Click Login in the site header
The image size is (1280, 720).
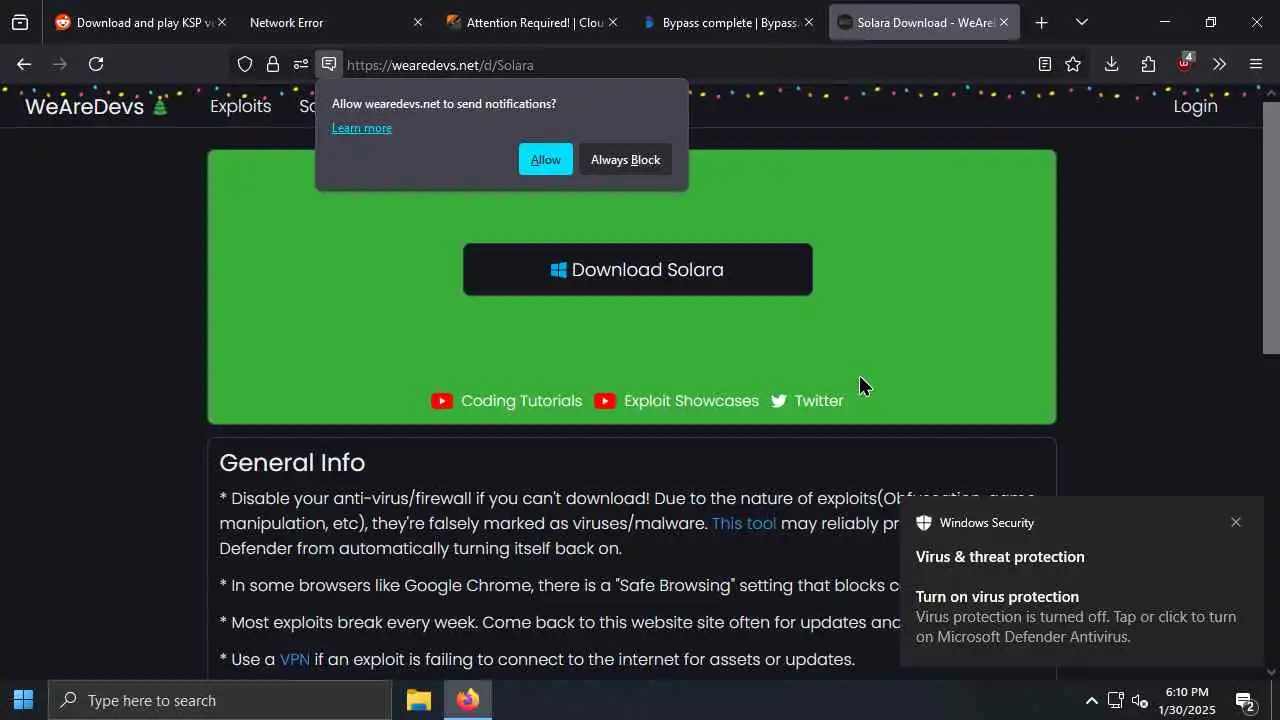1195,106
